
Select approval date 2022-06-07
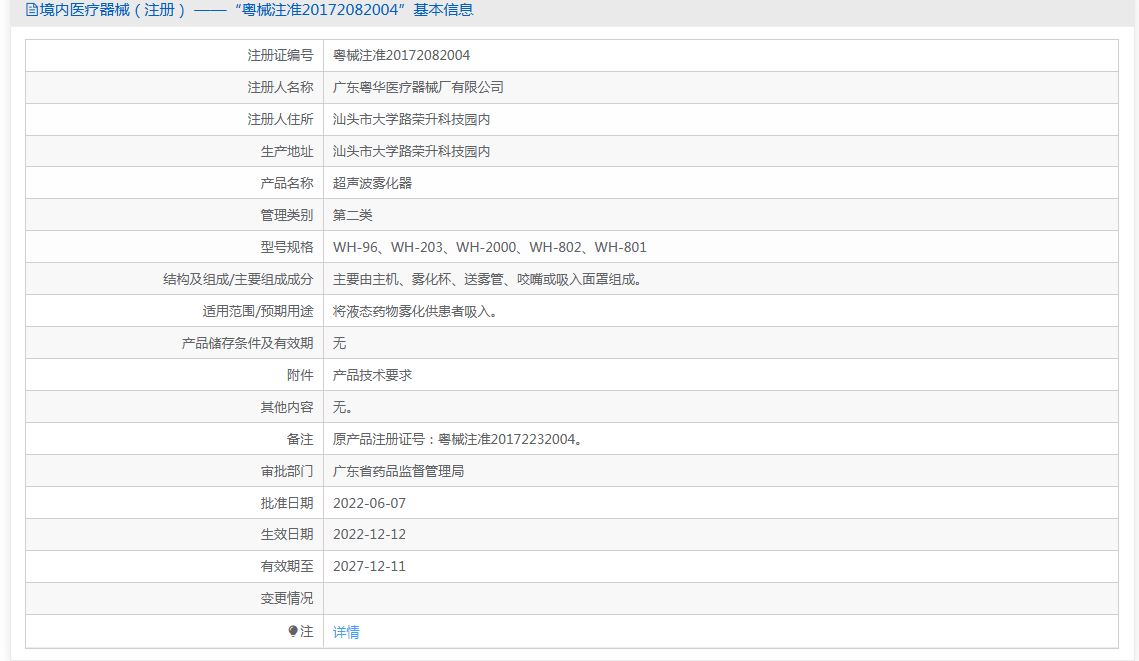[x=369, y=503]
